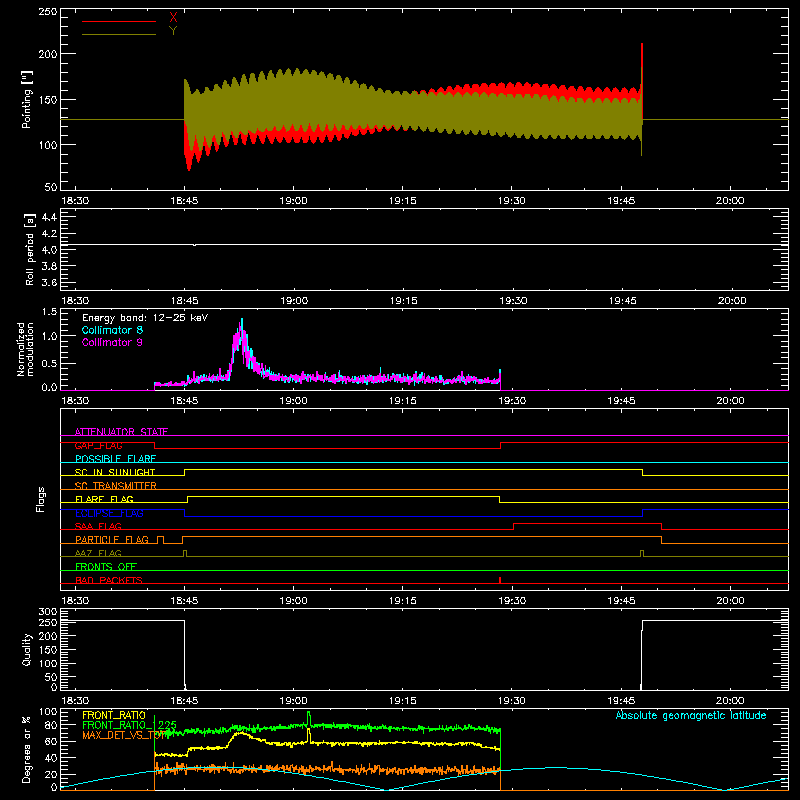
Task: Select the FRONTS_OFF flag label
Action: point(106,566)
